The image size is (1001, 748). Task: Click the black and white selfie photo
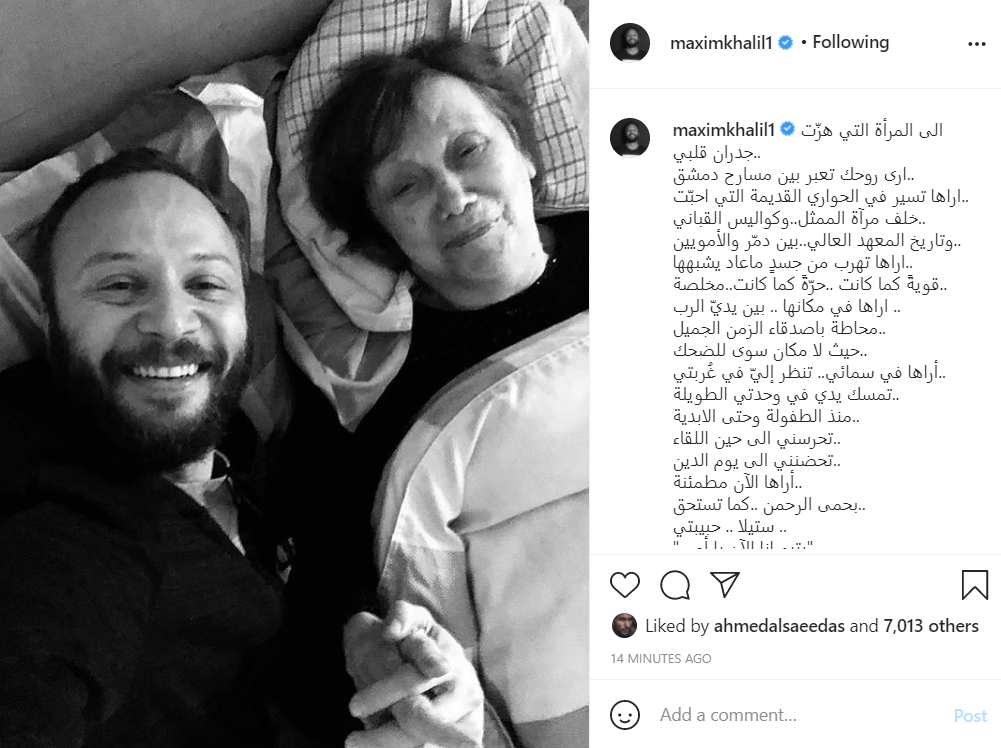pyautogui.click(x=294, y=374)
